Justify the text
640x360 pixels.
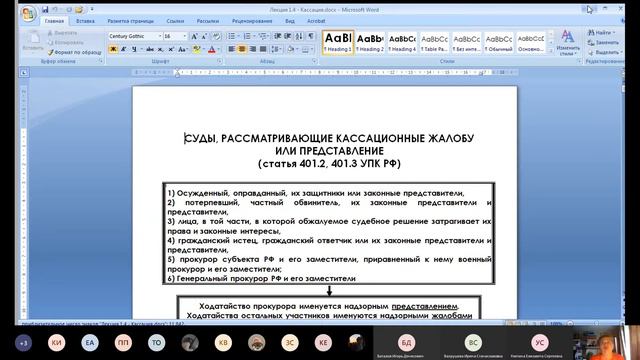[x=263, y=49]
